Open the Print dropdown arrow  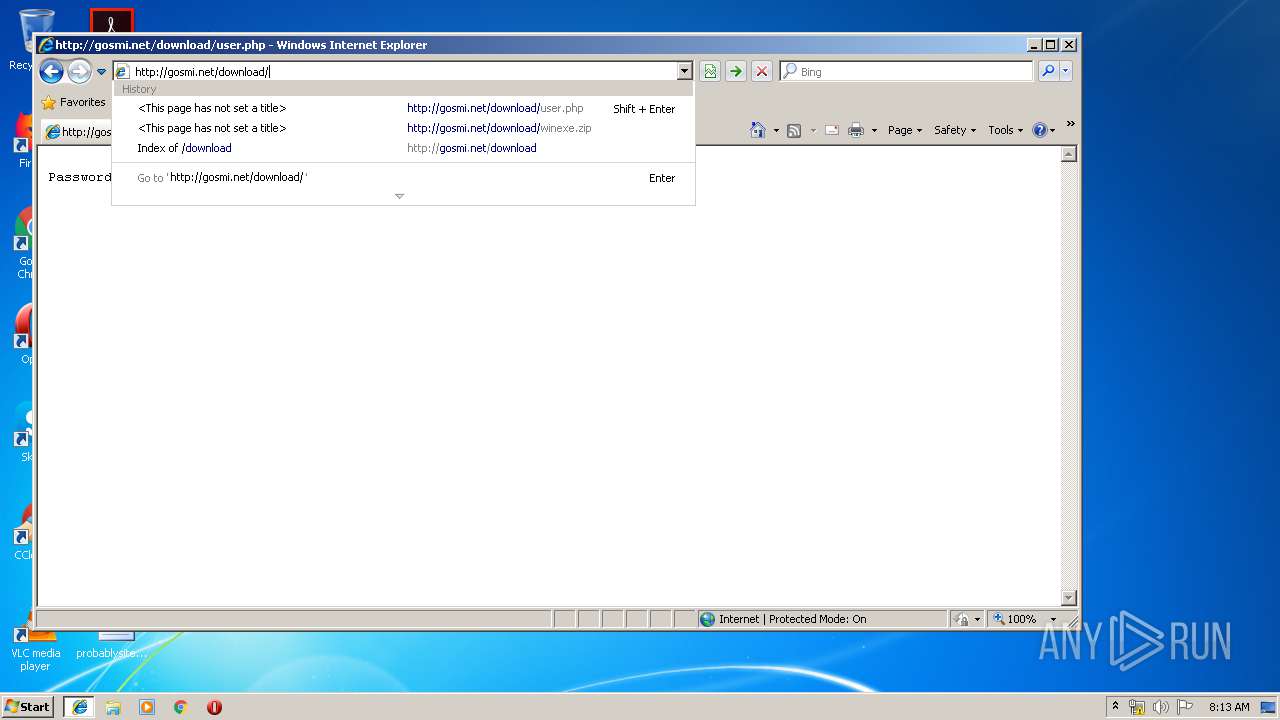[x=874, y=130]
